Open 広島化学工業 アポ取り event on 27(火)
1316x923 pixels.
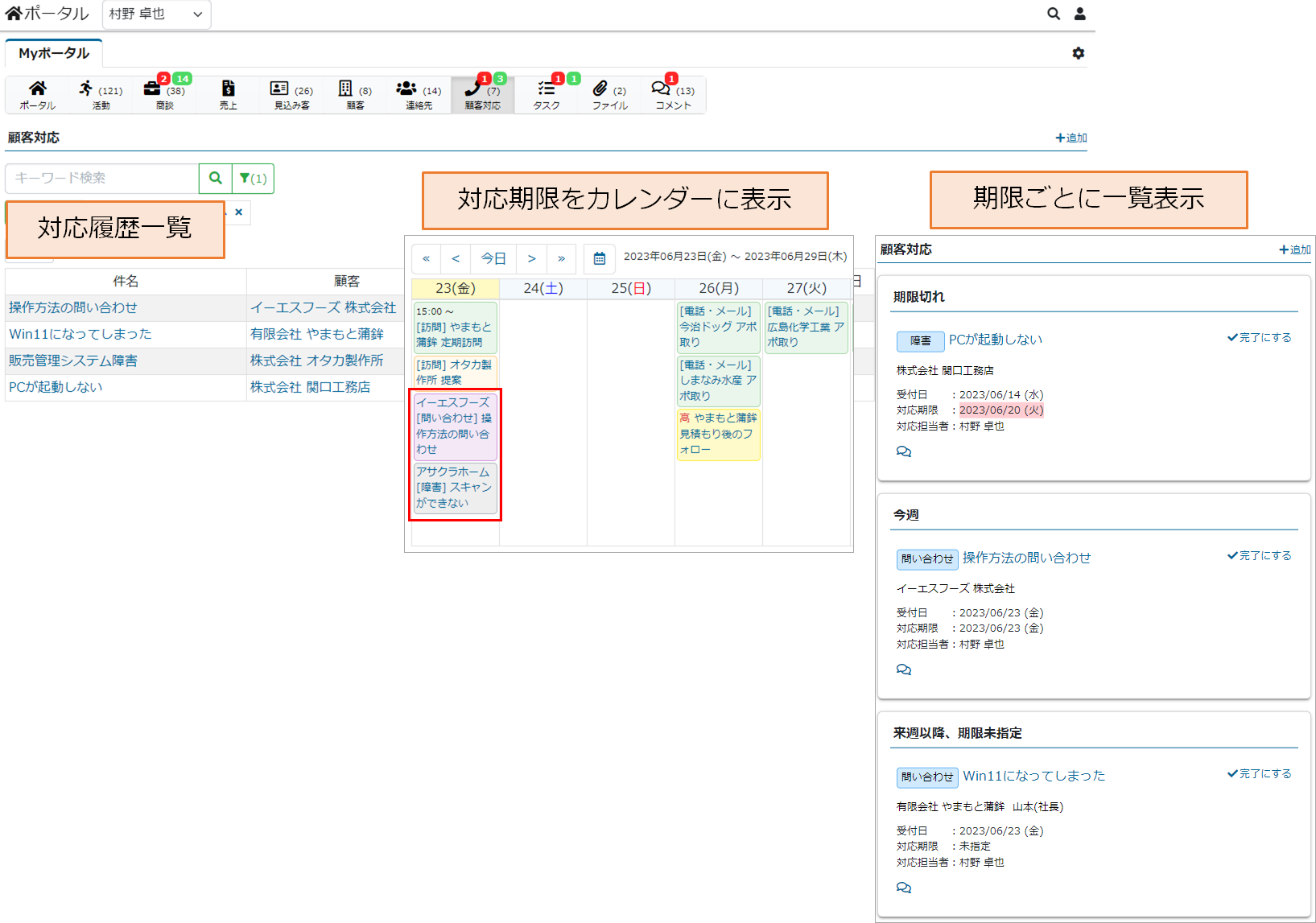click(807, 327)
